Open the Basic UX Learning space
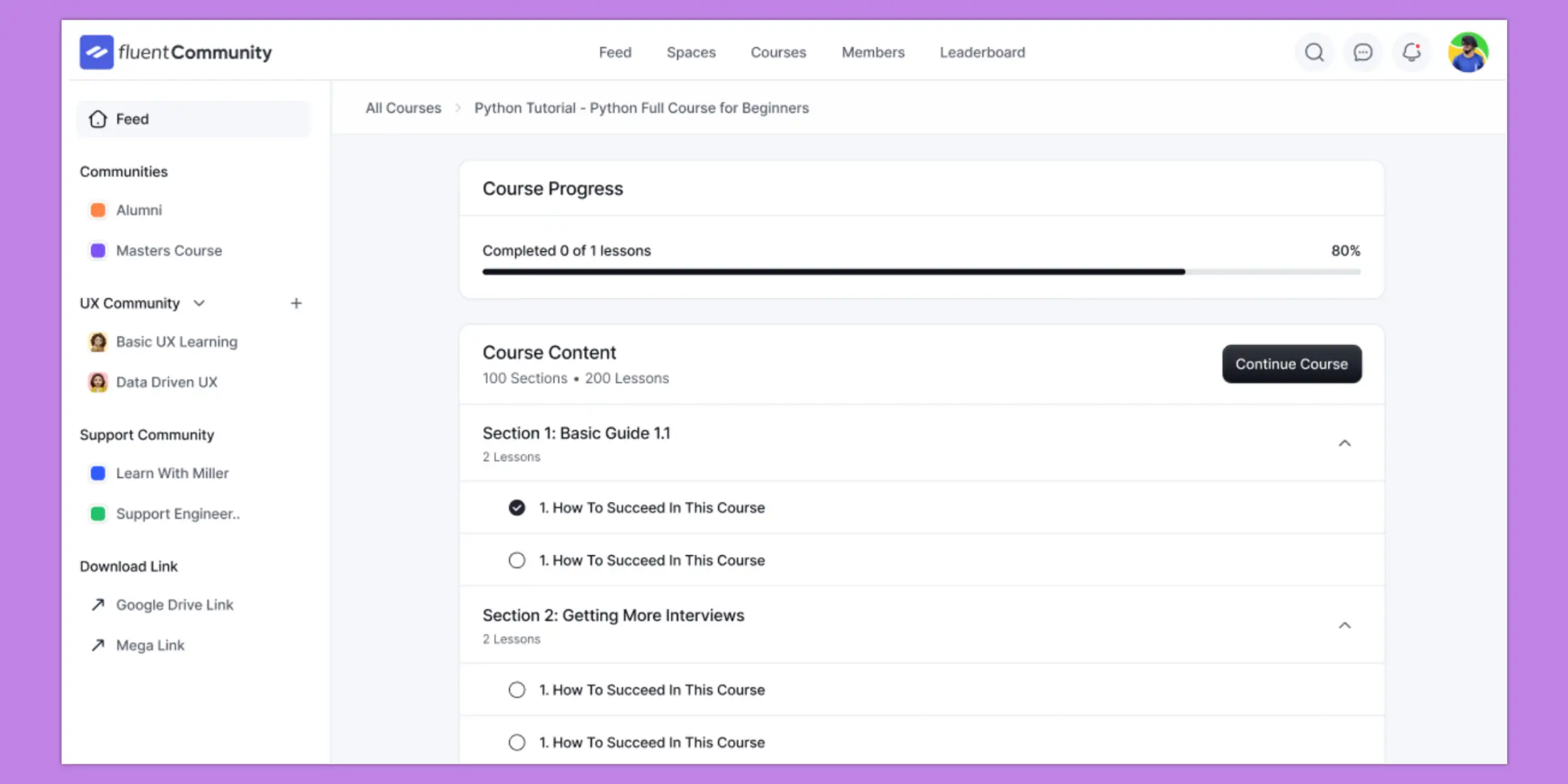The width and height of the screenshot is (1568, 784). [x=177, y=342]
